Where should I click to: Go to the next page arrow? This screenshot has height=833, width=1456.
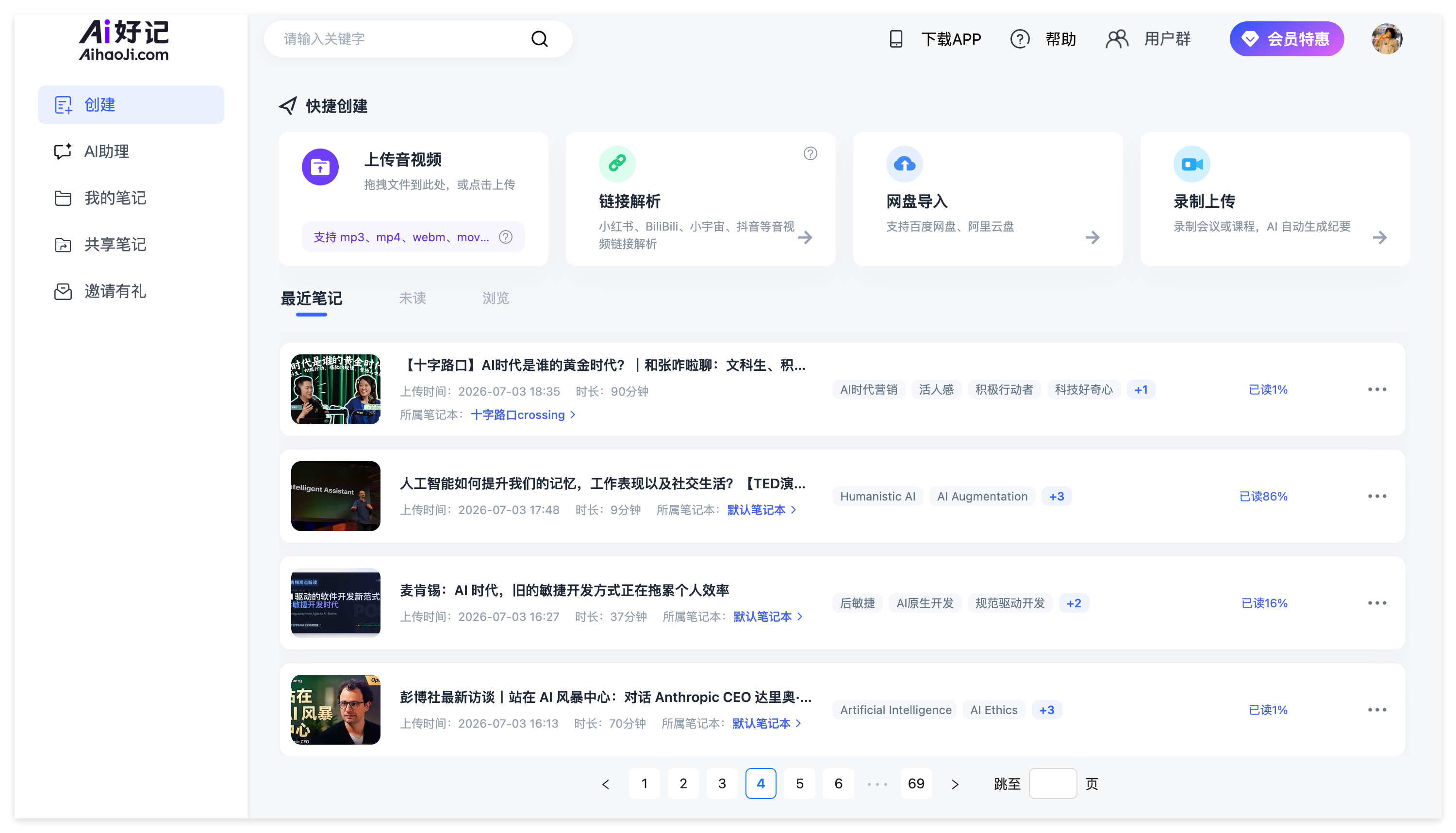coord(955,784)
